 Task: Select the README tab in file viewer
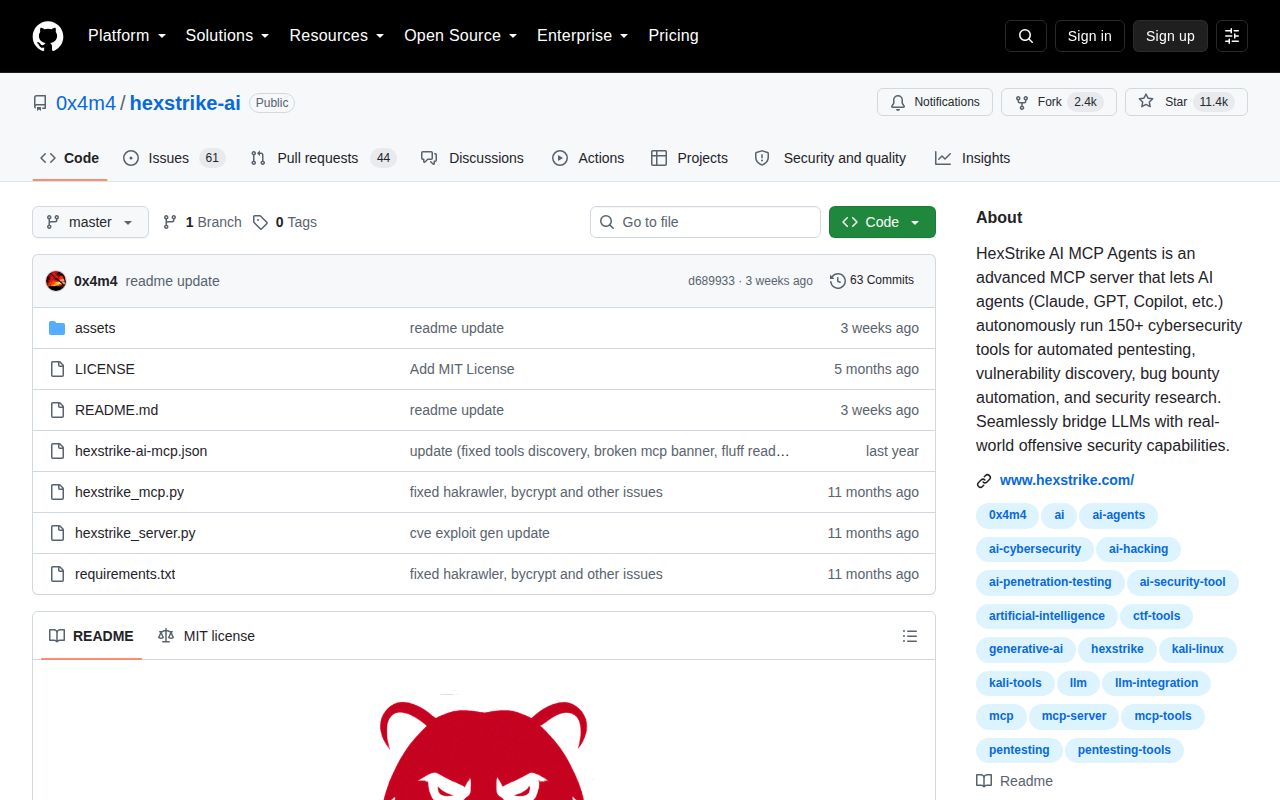(91, 636)
